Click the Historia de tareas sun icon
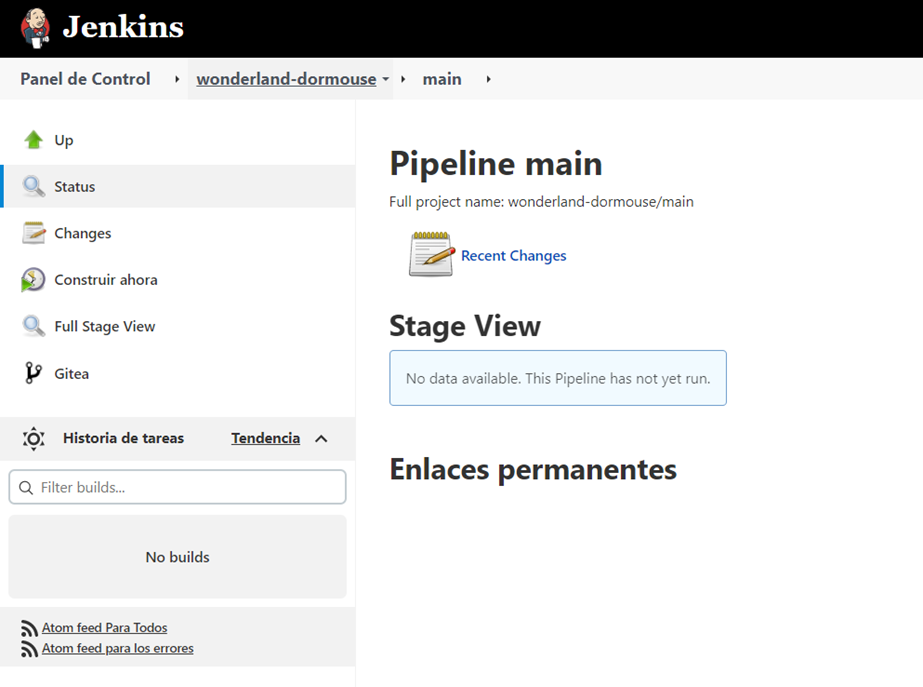Image resolution: width=923 pixels, height=687 pixels. [34, 439]
